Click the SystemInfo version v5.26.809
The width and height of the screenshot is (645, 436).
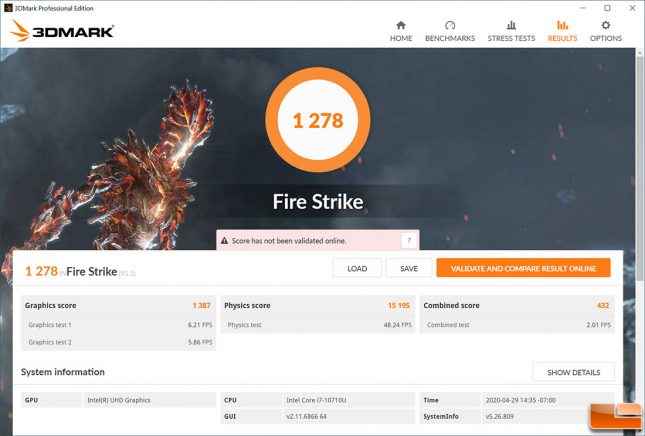[499, 416]
